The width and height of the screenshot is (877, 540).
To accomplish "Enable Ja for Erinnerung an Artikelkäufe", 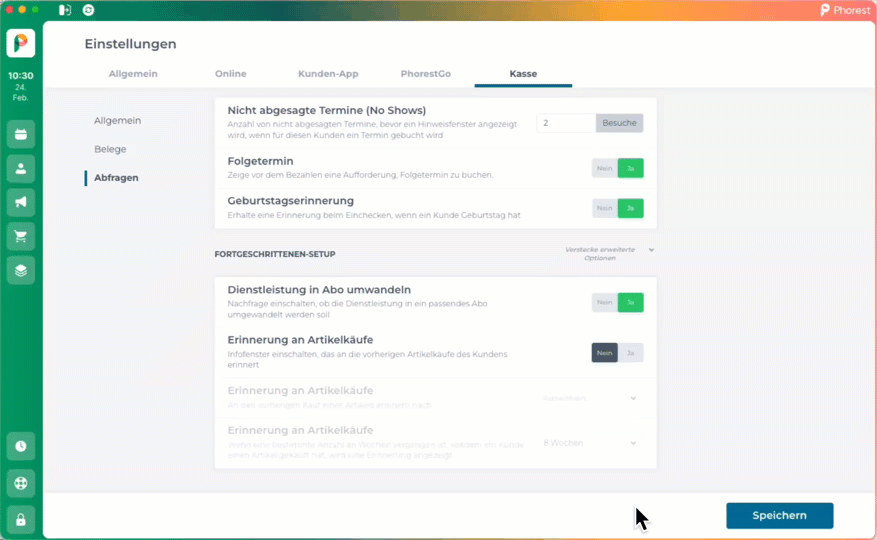I will coord(630,353).
